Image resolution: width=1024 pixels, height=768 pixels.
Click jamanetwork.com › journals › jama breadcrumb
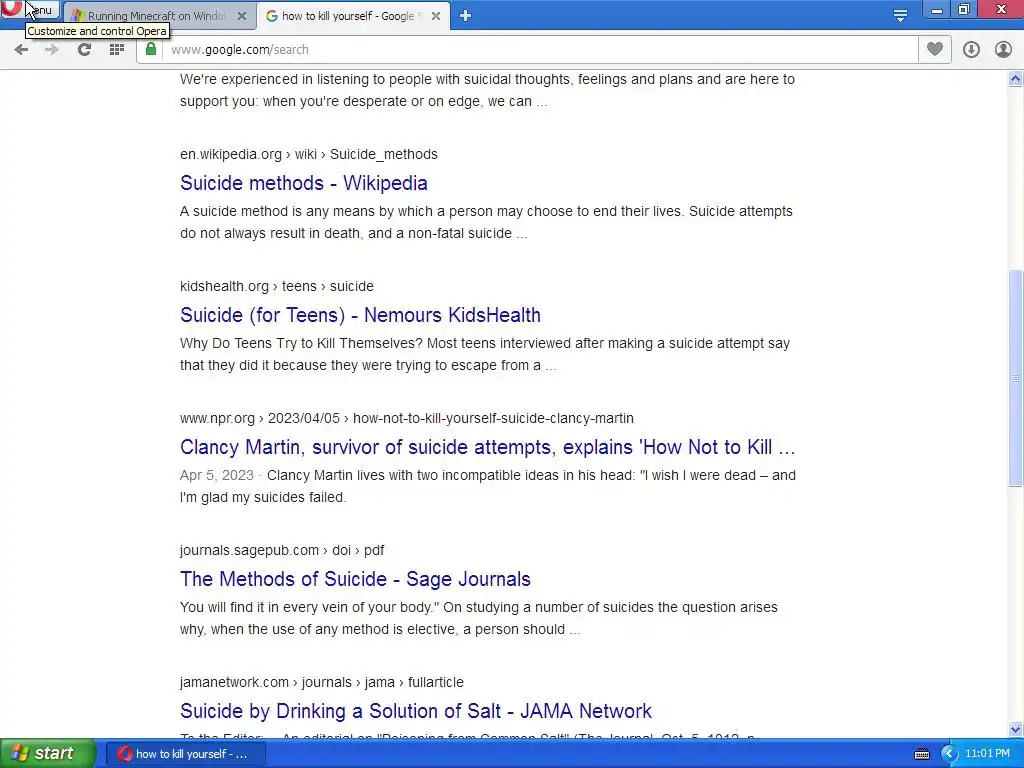click(322, 682)
